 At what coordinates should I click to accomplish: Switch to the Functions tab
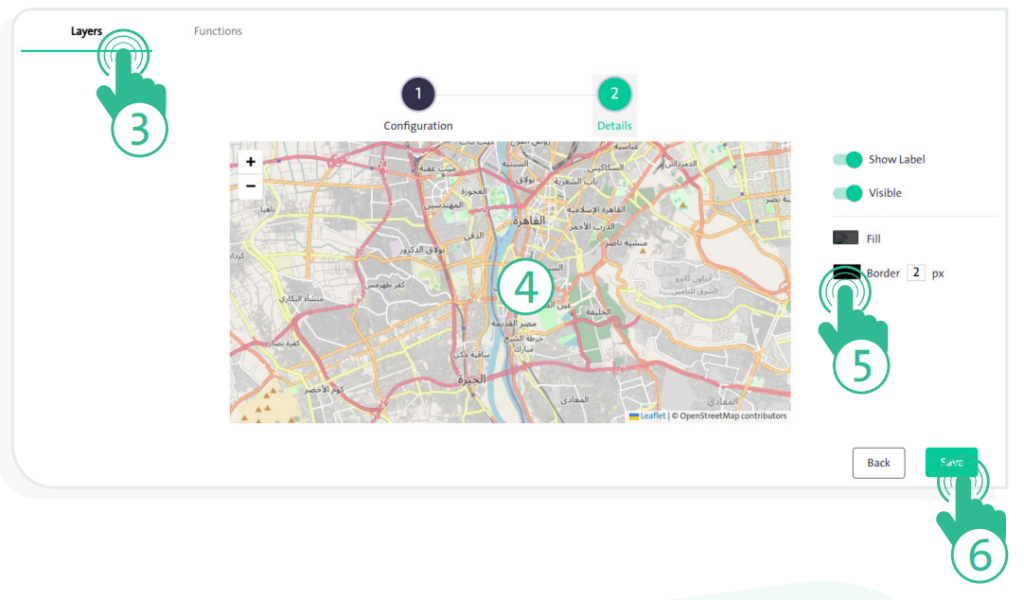pos(218,31)
